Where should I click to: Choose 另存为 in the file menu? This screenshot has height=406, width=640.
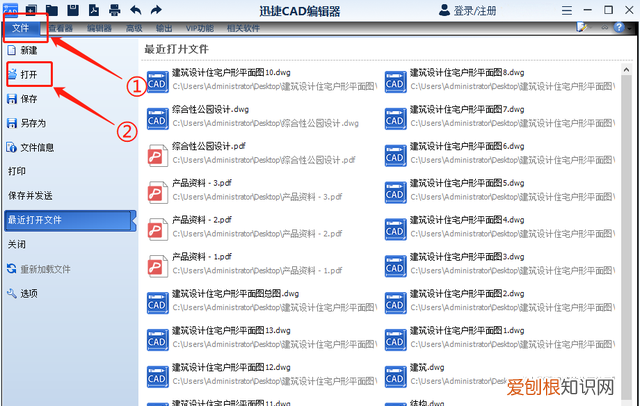27,123
